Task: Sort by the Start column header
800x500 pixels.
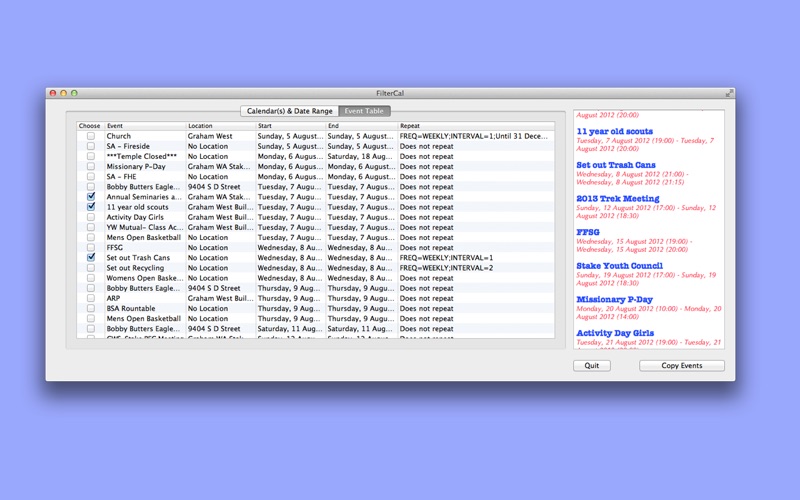Action: [290, 126]
